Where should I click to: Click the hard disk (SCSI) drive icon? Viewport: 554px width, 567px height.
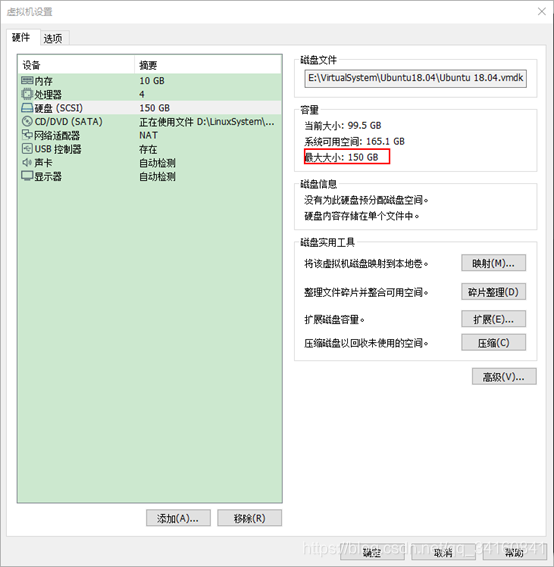pyautogui.click(x=27, y=108)
